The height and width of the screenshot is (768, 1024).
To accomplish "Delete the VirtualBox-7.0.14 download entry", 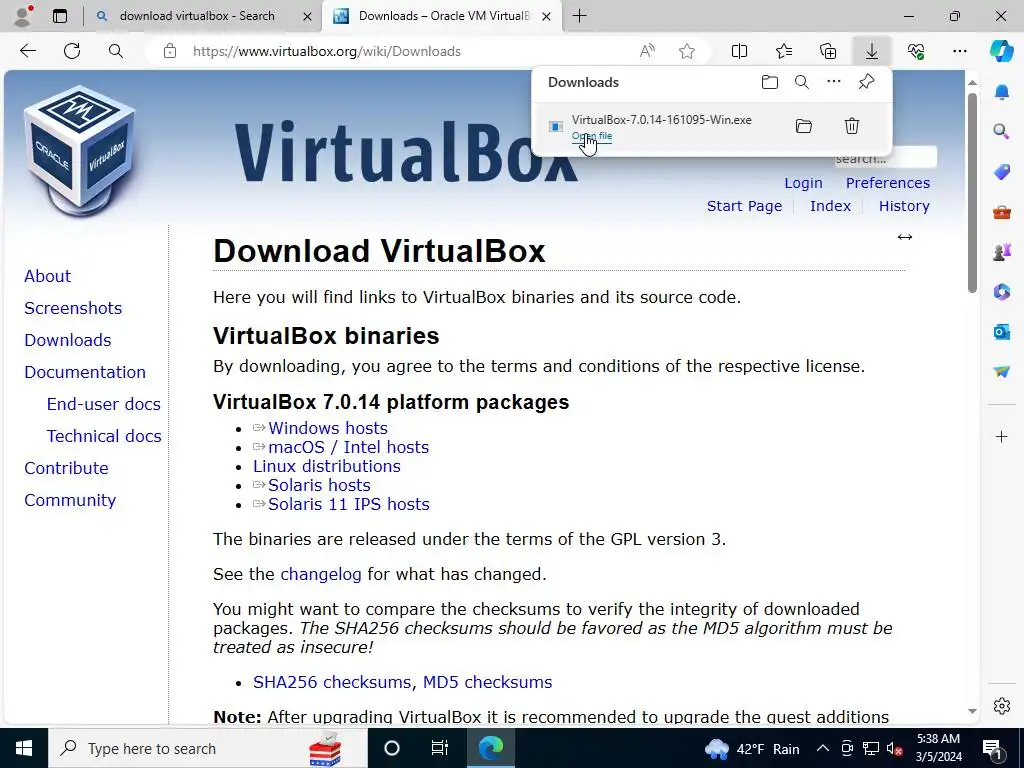I will click(852, 126).
